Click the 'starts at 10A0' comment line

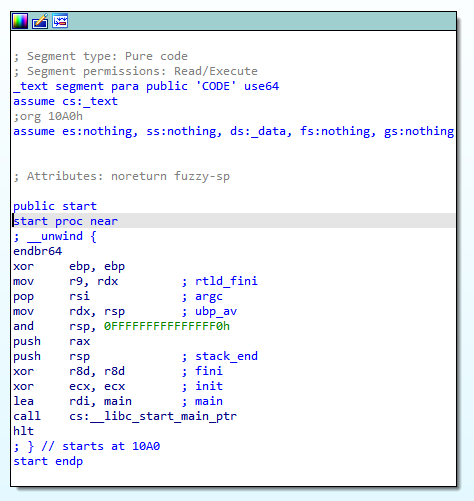coord(87,446)
